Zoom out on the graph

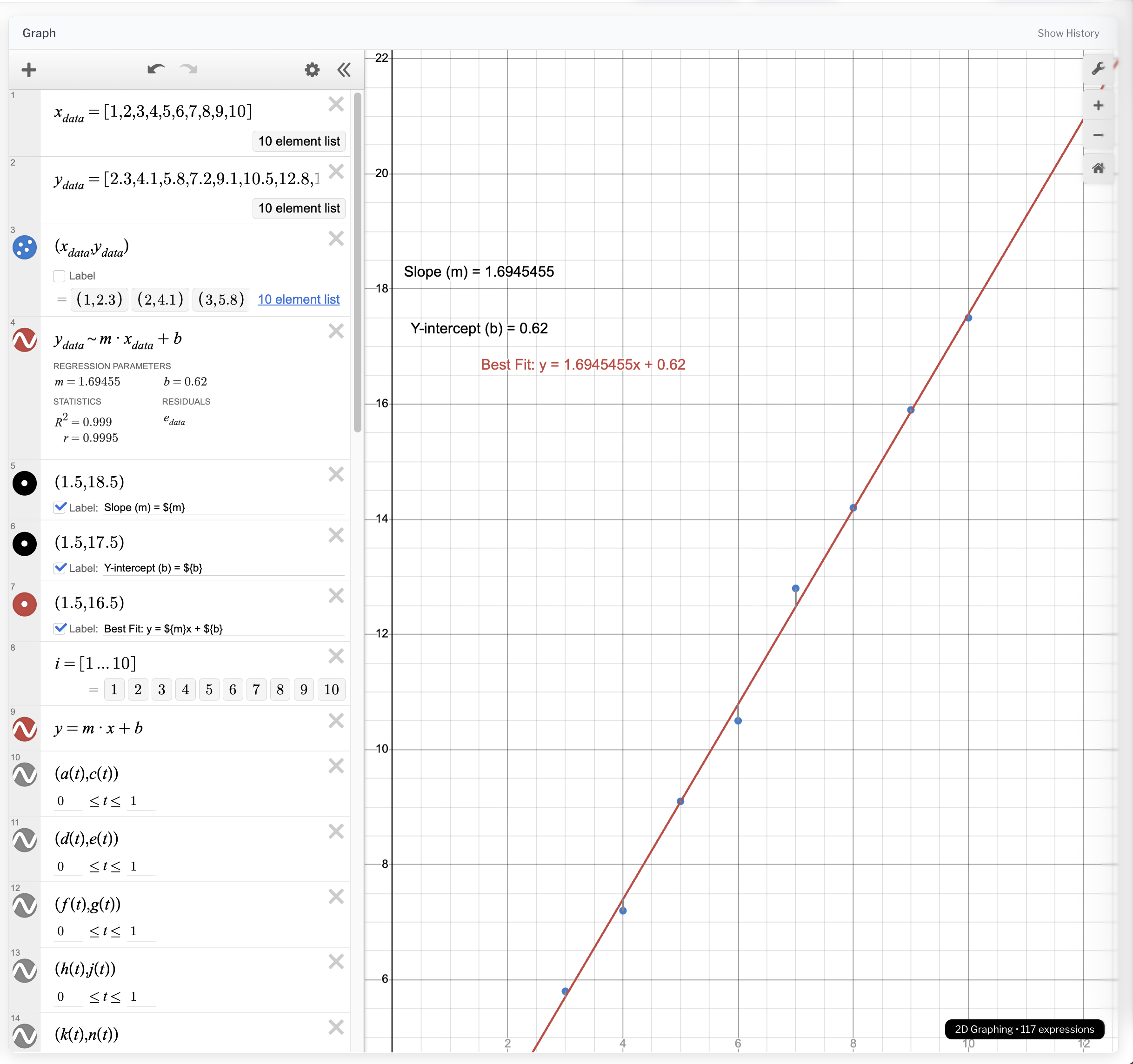pyautogui.click(x=1098, y=135)
